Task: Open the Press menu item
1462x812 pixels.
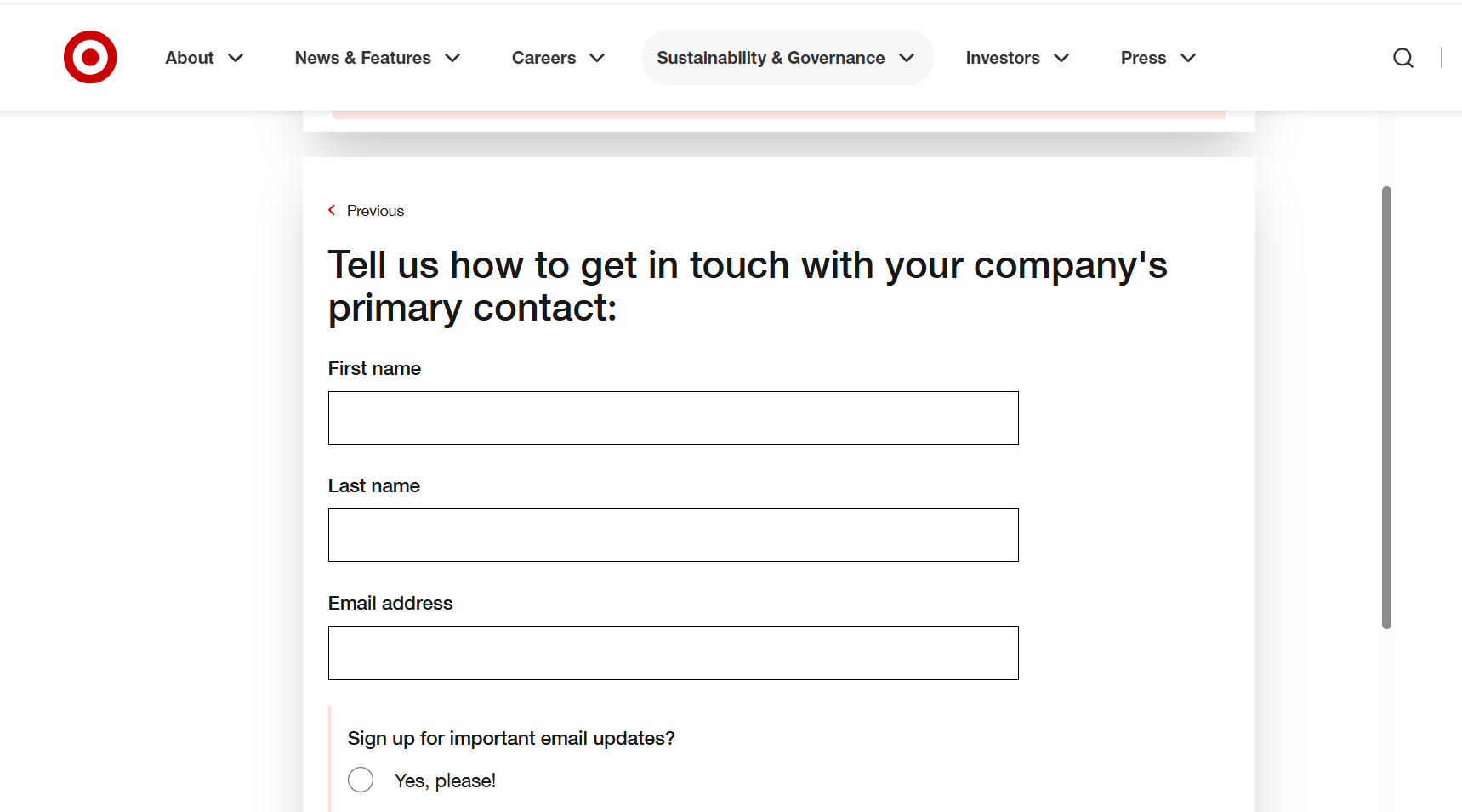Action: [x=1143, y=58]
